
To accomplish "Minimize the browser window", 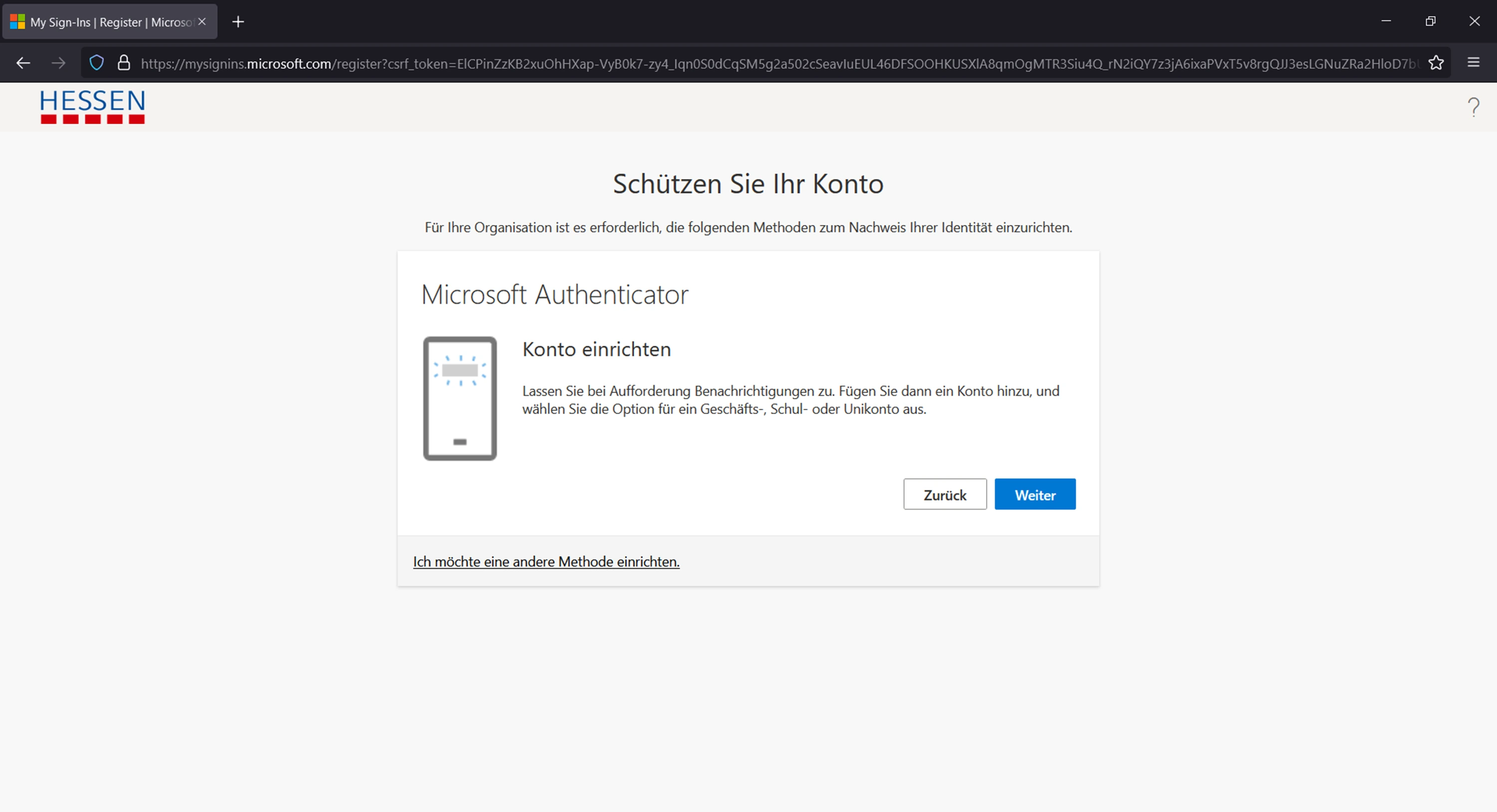I will (x=1386, y=21).
